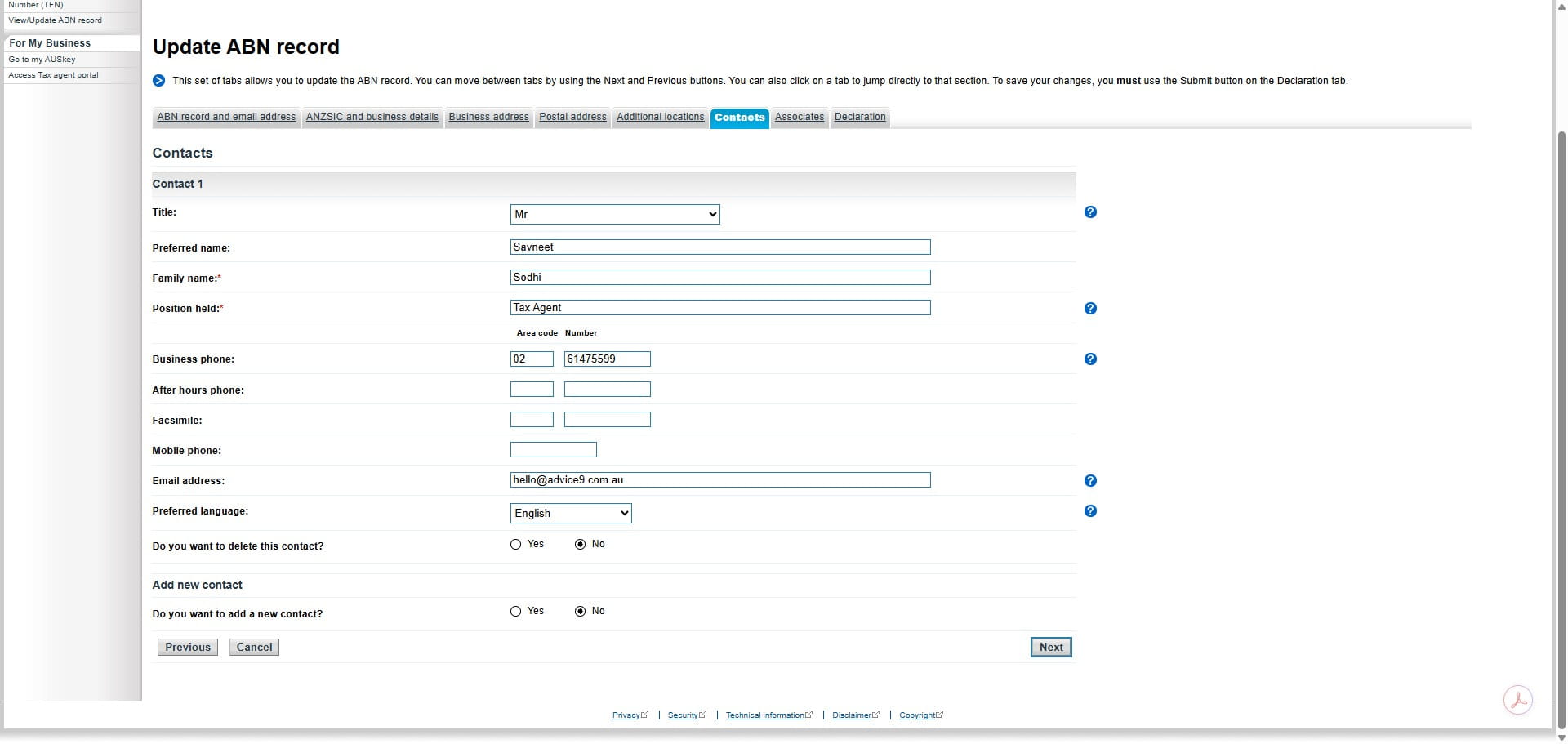Viewport: 1568px width, 744px height.
Task: Click Access Tax agent portal sidebar link
Action: (53, 75)
